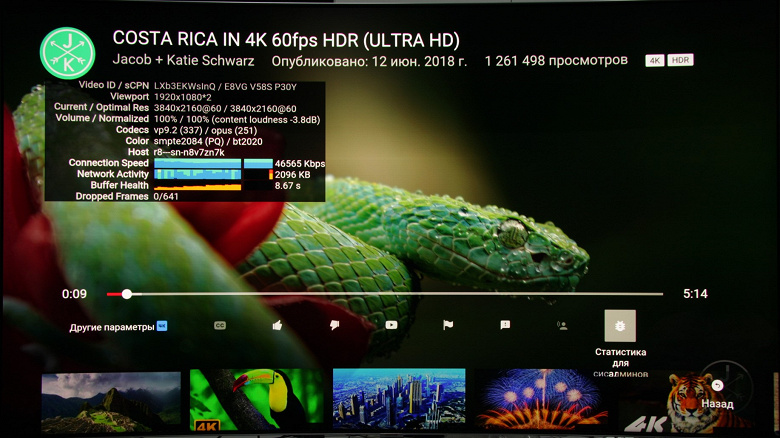Report the video using the flag icon
This screenshot has height=438, width=780.
coord(448,325)
